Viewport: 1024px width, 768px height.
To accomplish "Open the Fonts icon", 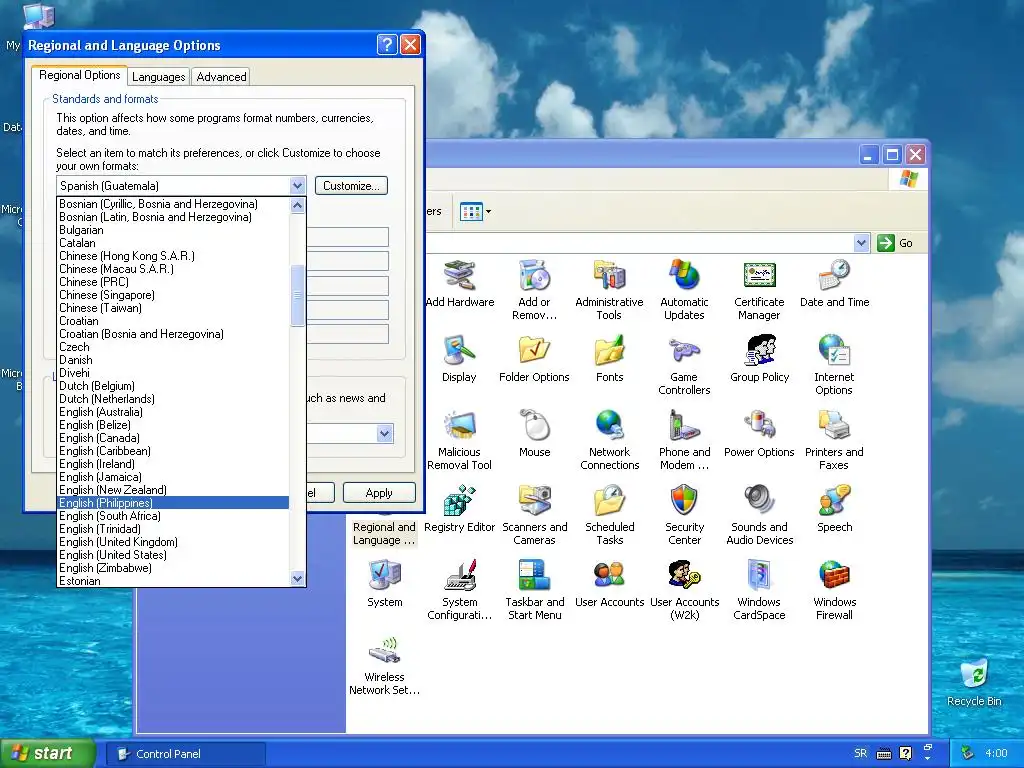I will tap(609, 359).
